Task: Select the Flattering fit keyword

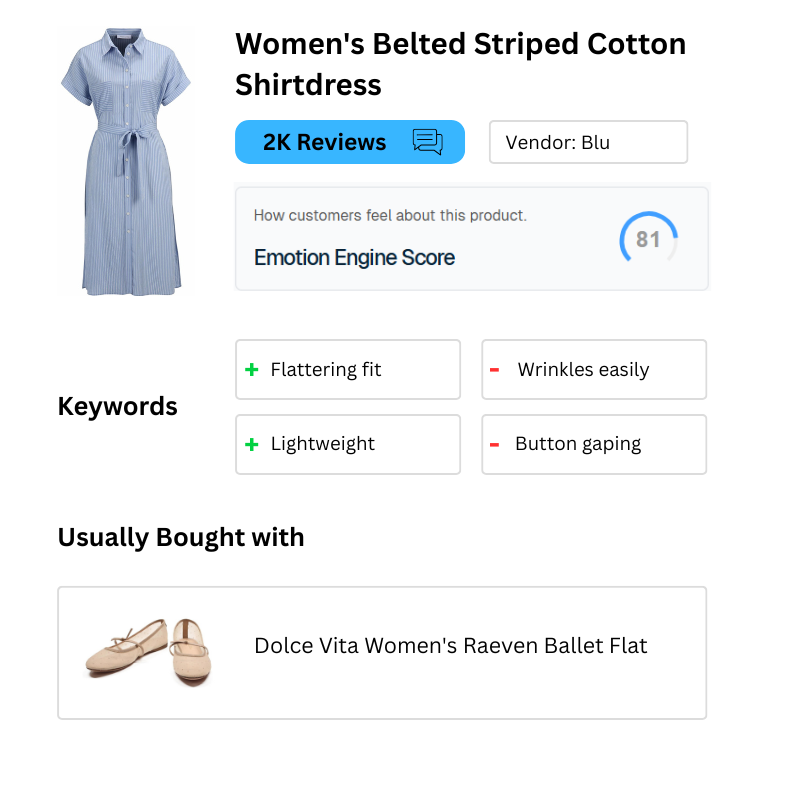Action: tap(348, 369)
